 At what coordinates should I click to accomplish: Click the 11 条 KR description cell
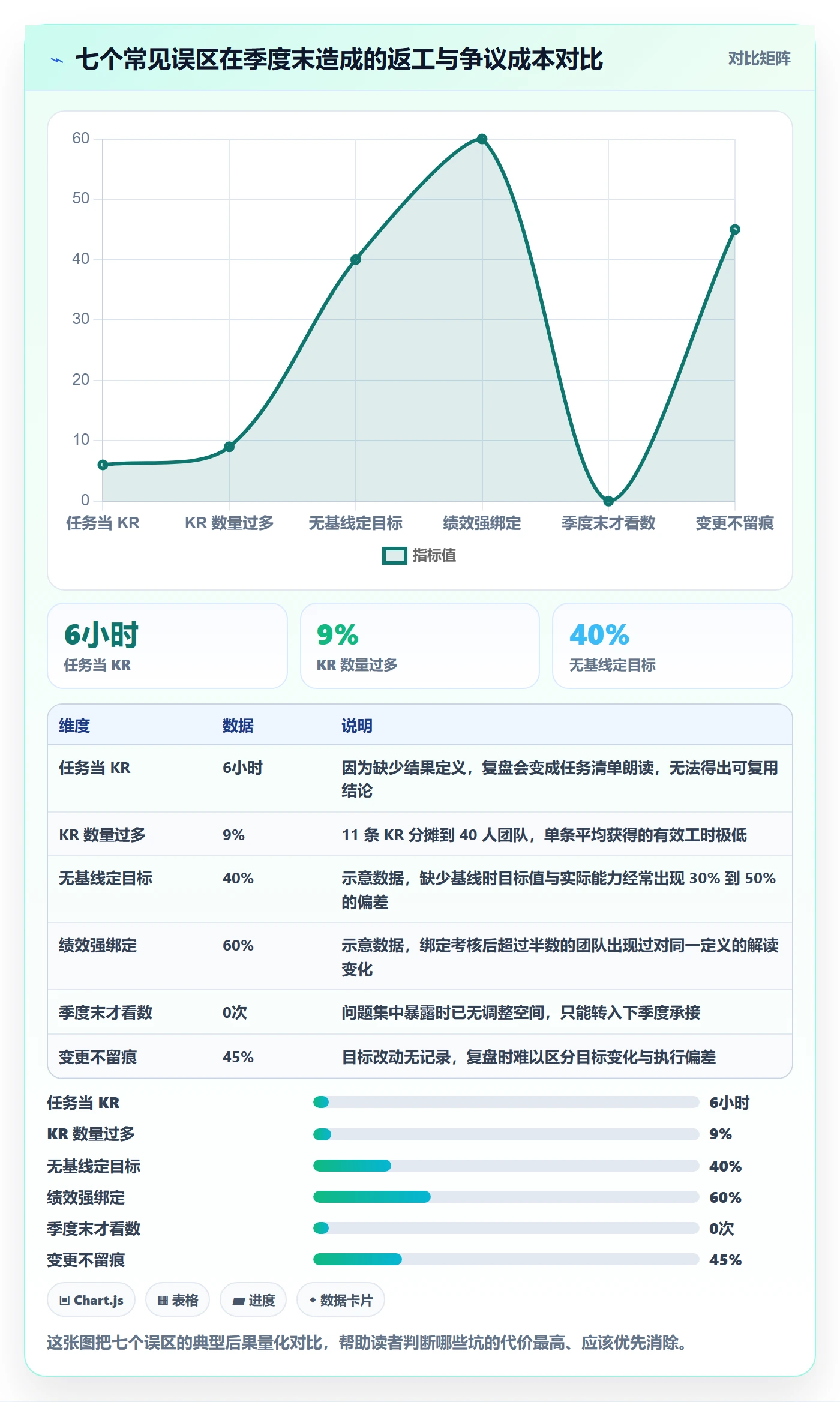click(x=544, y=835)
